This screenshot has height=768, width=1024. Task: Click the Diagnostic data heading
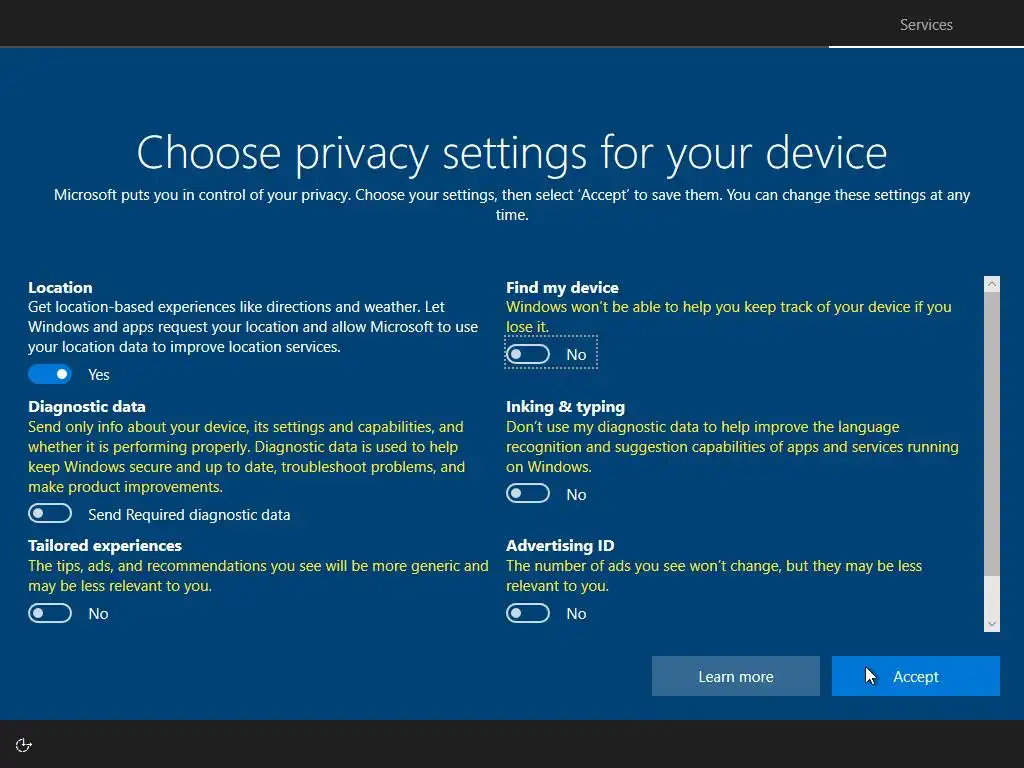click(x=87, y=406)
